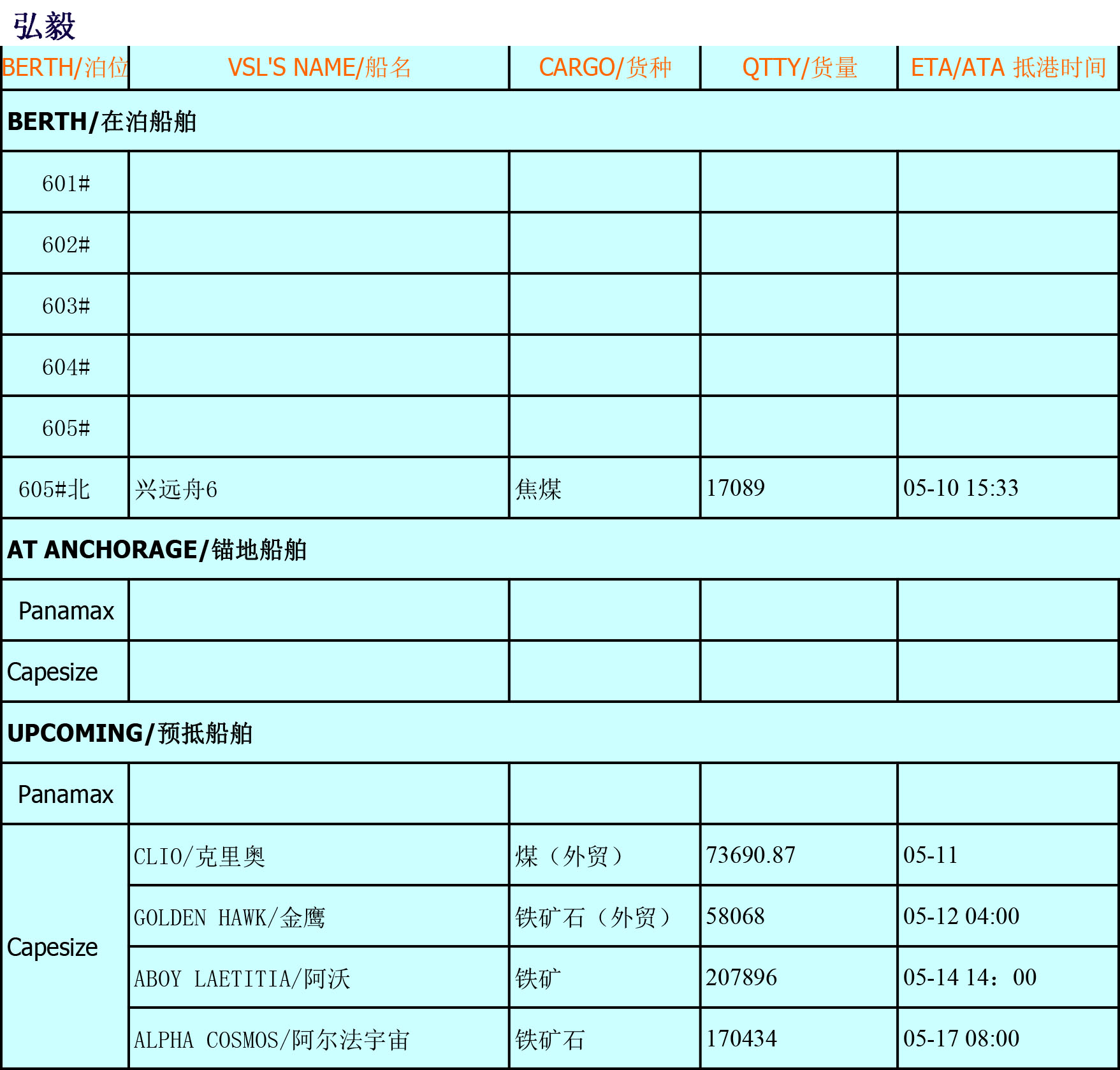The height and width of the screenshot is (1070, 1120).
Task: Select berth cell 604#
Action: coord(65,366)
